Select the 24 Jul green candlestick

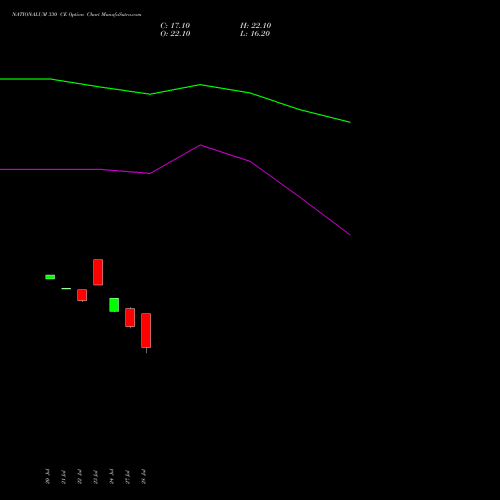114,305
